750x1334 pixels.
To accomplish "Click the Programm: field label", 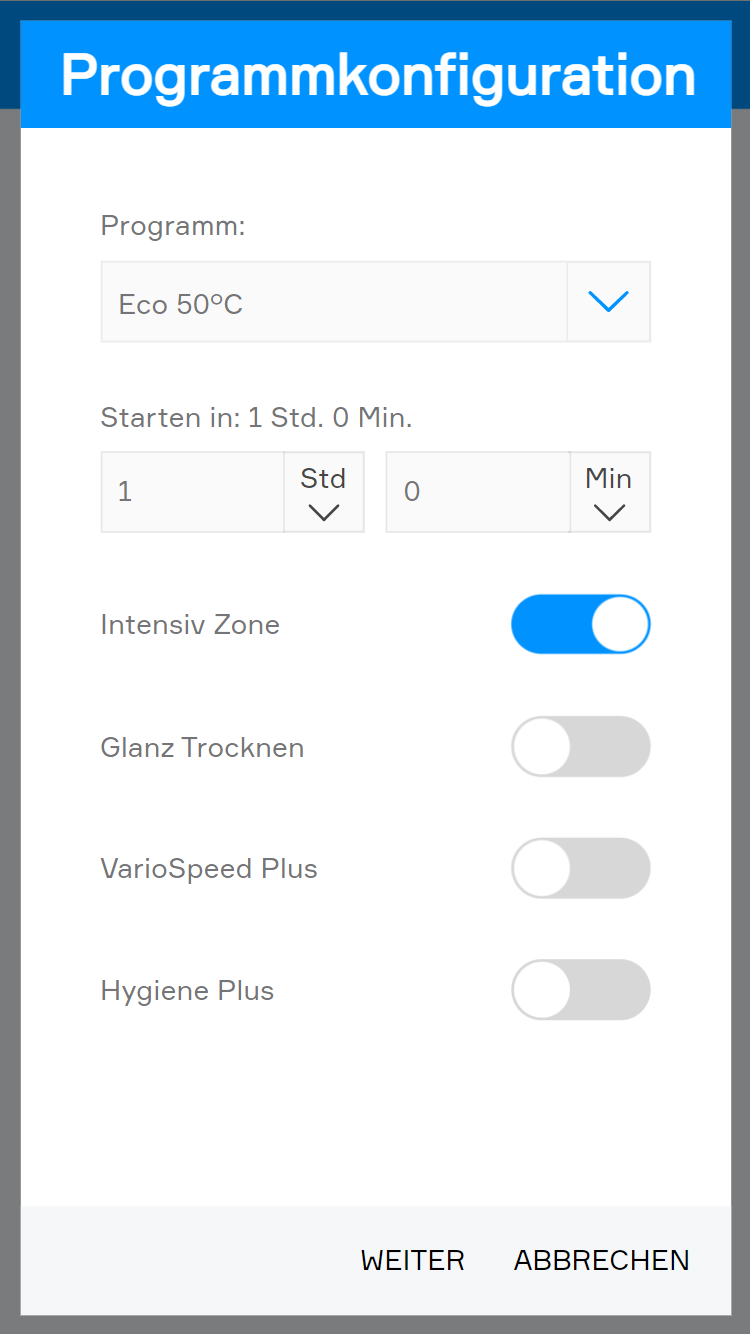I will pyautogui.click(x=172, y=226).
